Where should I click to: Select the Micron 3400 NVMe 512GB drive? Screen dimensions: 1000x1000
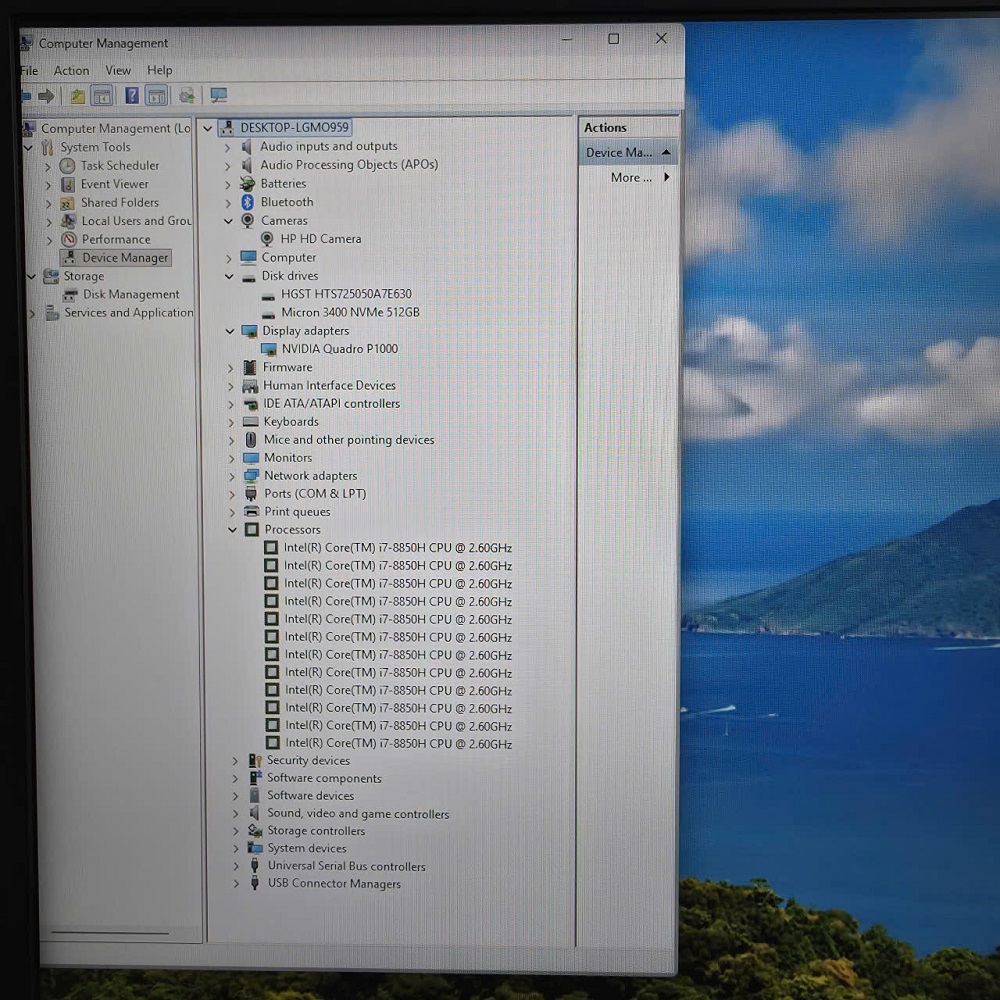point(350,312)
